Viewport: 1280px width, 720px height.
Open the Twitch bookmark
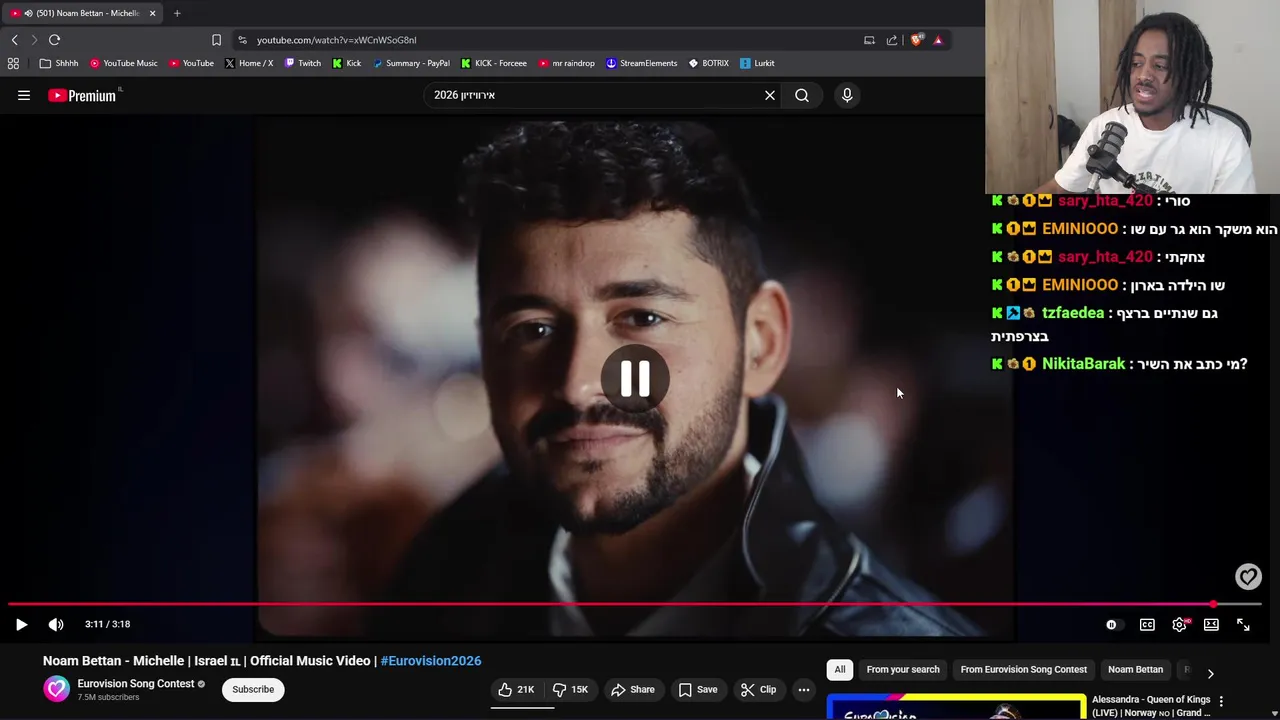coord(303,63)
